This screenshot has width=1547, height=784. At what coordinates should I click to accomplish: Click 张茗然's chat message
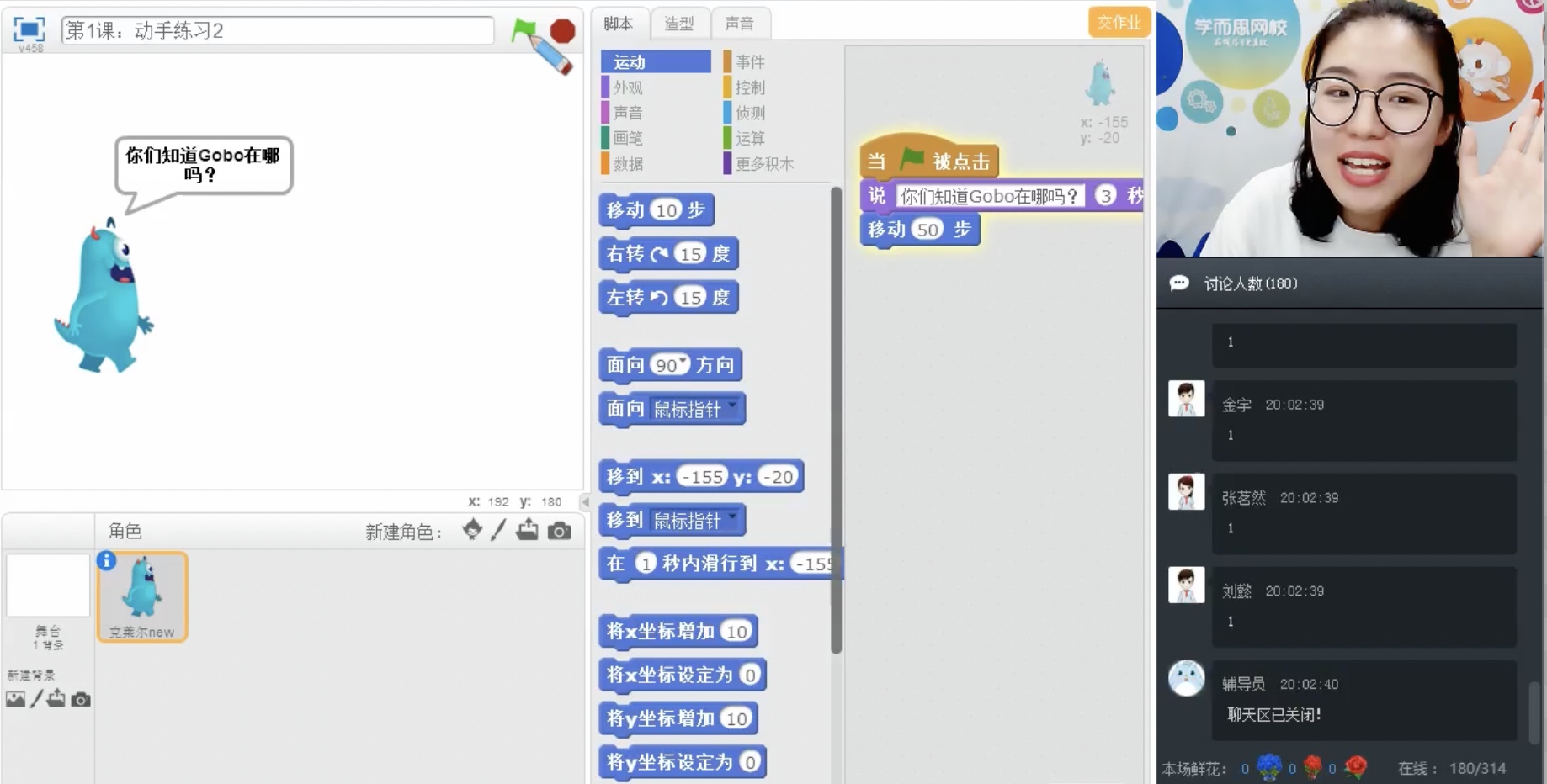pos(1364,513)
